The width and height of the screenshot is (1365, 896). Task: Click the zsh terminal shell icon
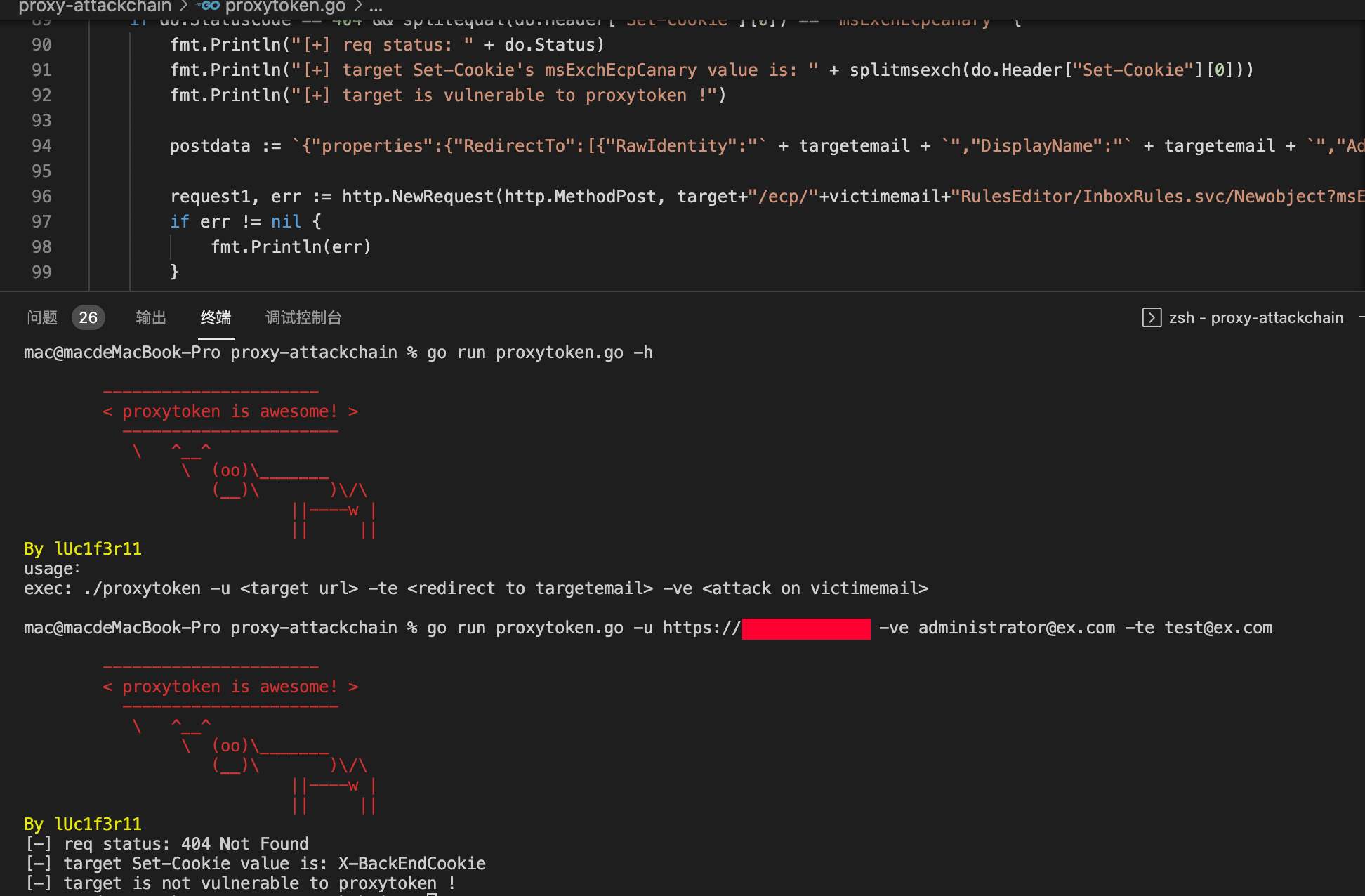1152,317
